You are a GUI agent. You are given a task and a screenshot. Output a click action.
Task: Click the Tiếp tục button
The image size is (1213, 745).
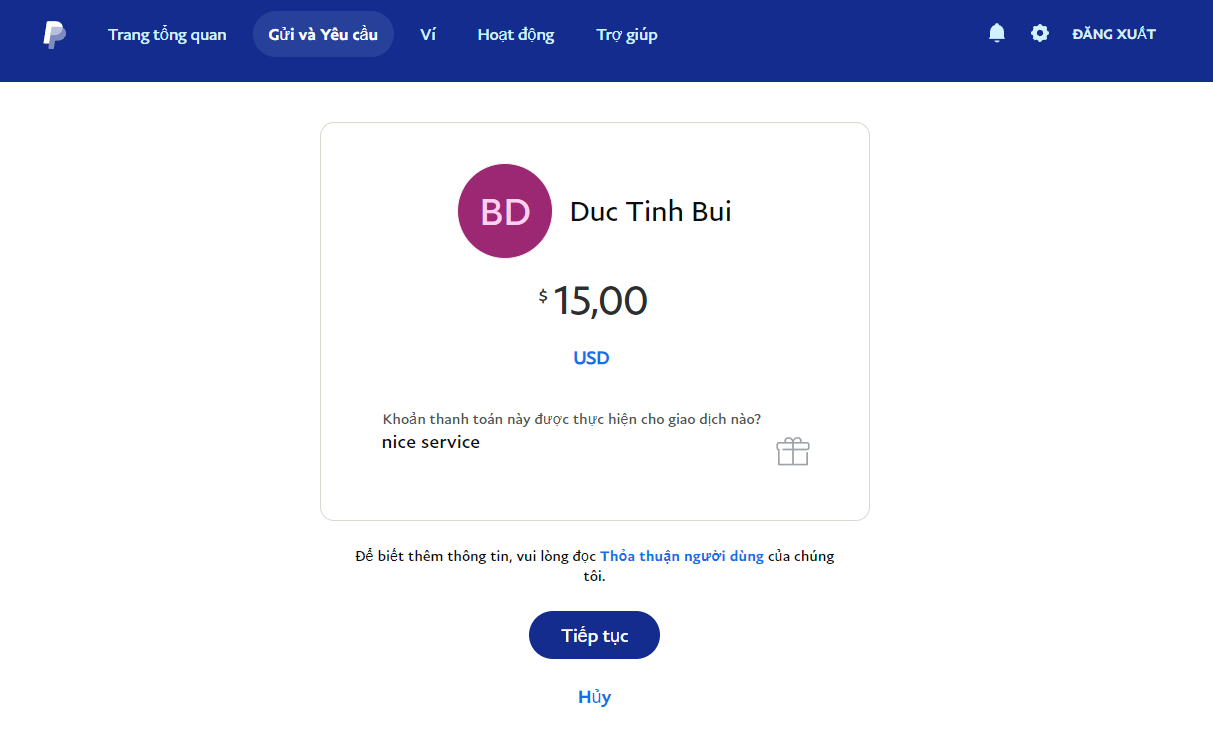point(594,635)
